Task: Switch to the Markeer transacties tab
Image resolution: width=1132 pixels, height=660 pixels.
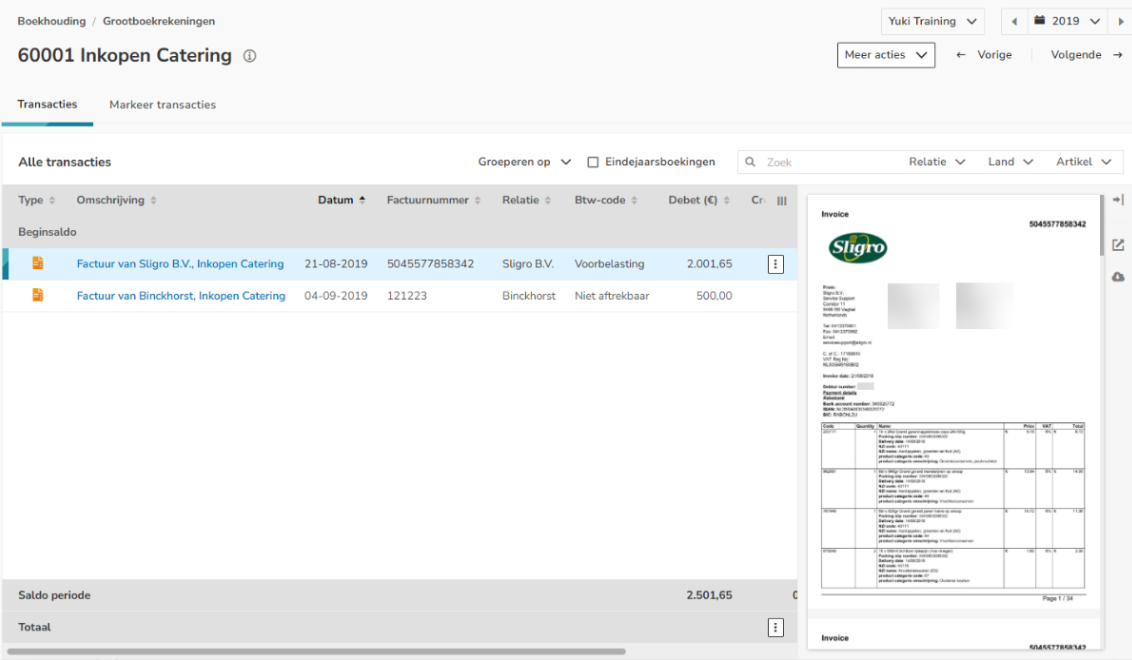Action: point(162,105)
